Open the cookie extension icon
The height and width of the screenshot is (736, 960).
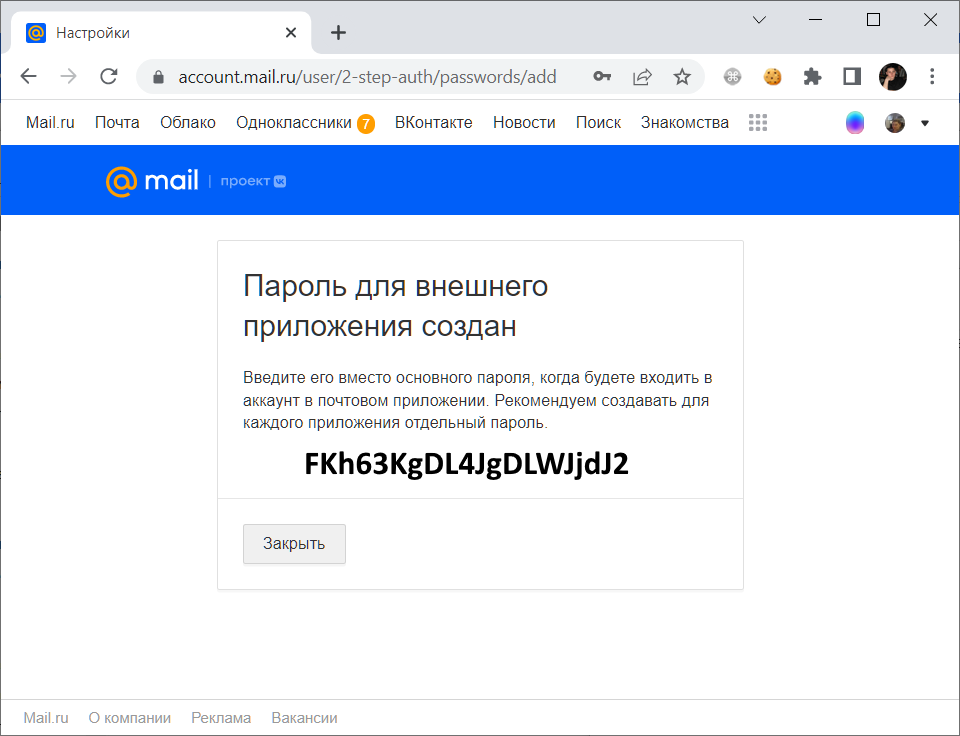772,76
